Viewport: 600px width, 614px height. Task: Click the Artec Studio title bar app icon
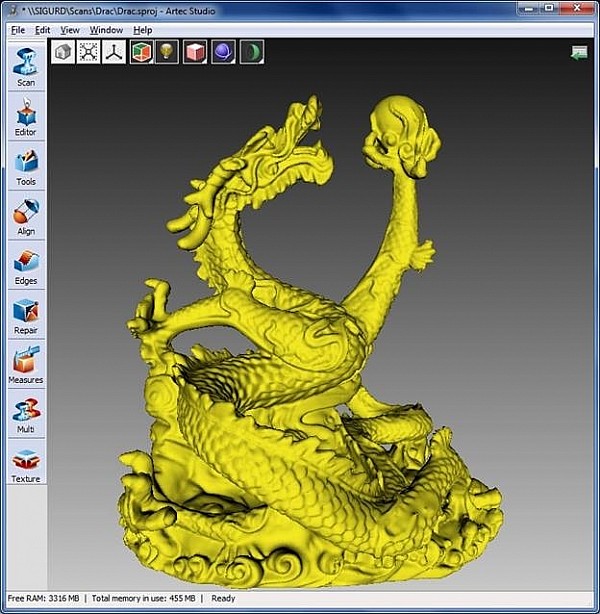coord(13,11)
